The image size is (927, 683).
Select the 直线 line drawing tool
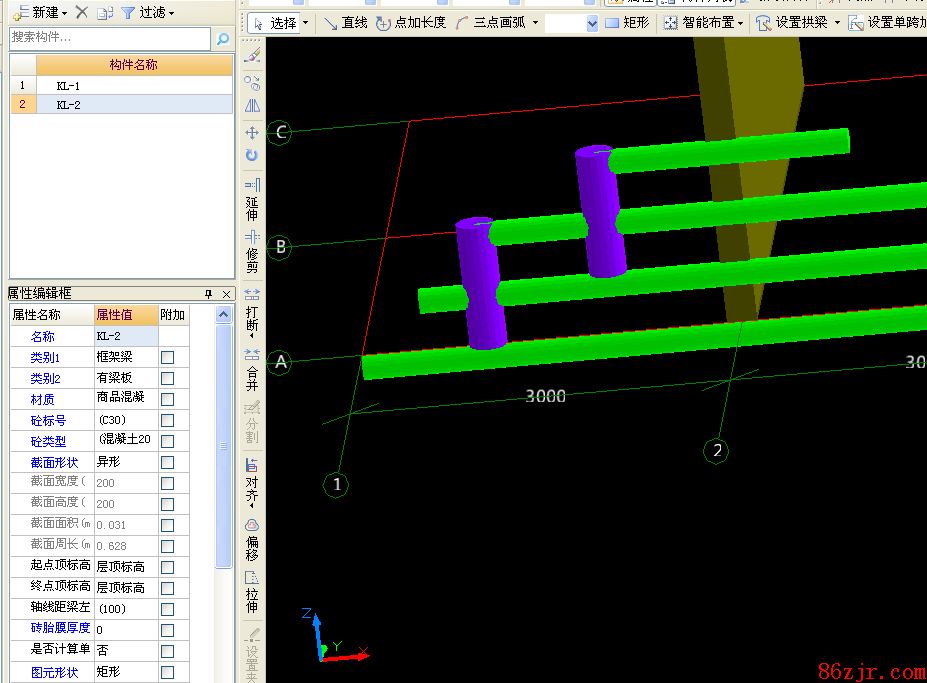346,22
